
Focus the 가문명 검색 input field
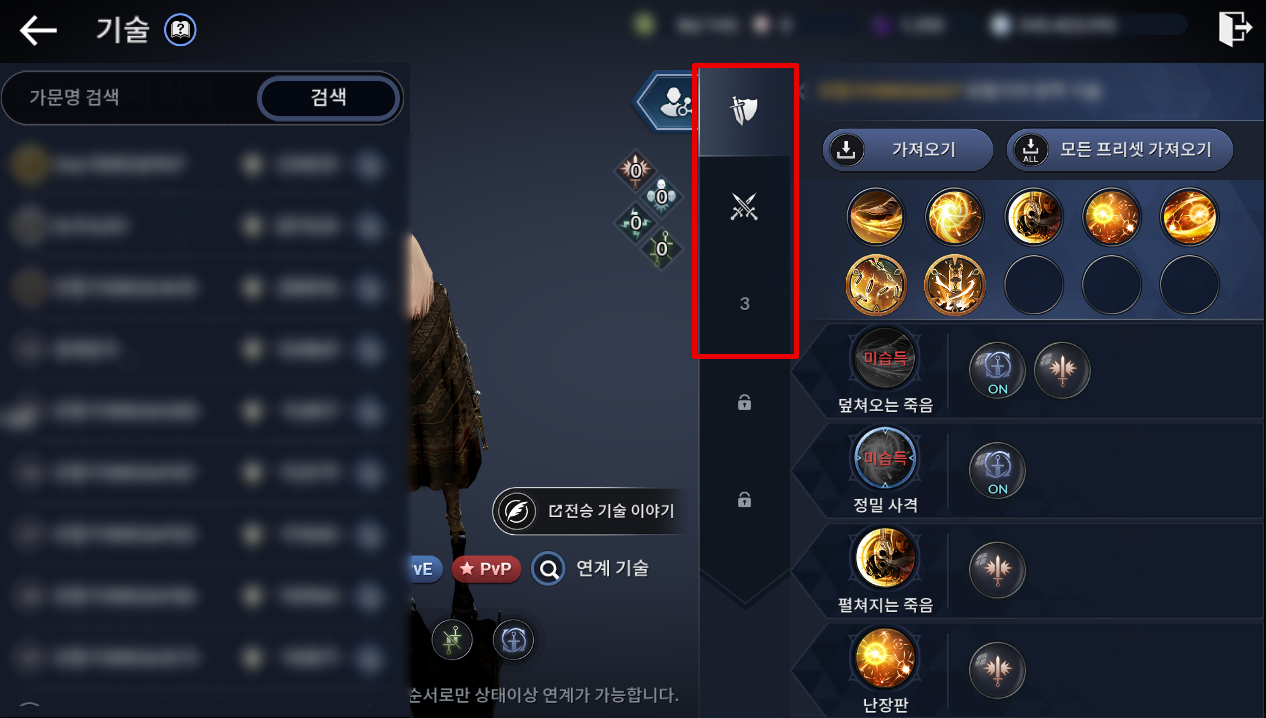[130, 97]
